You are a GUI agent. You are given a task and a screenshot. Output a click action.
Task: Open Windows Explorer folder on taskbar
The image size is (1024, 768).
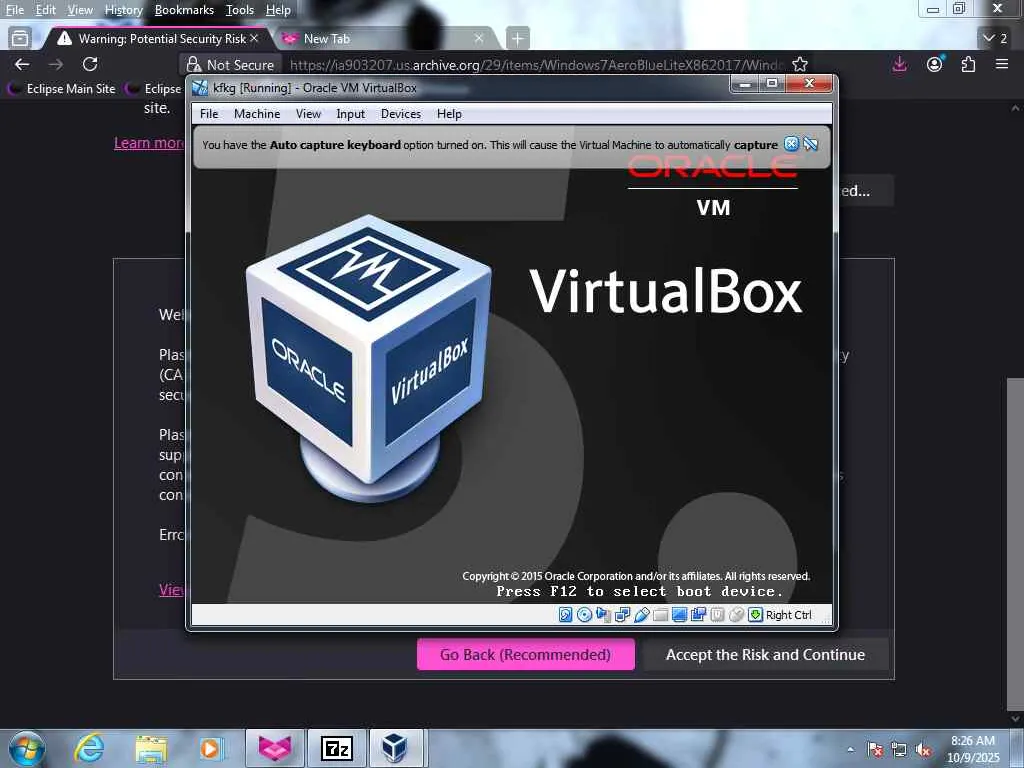tap(151, 748)
